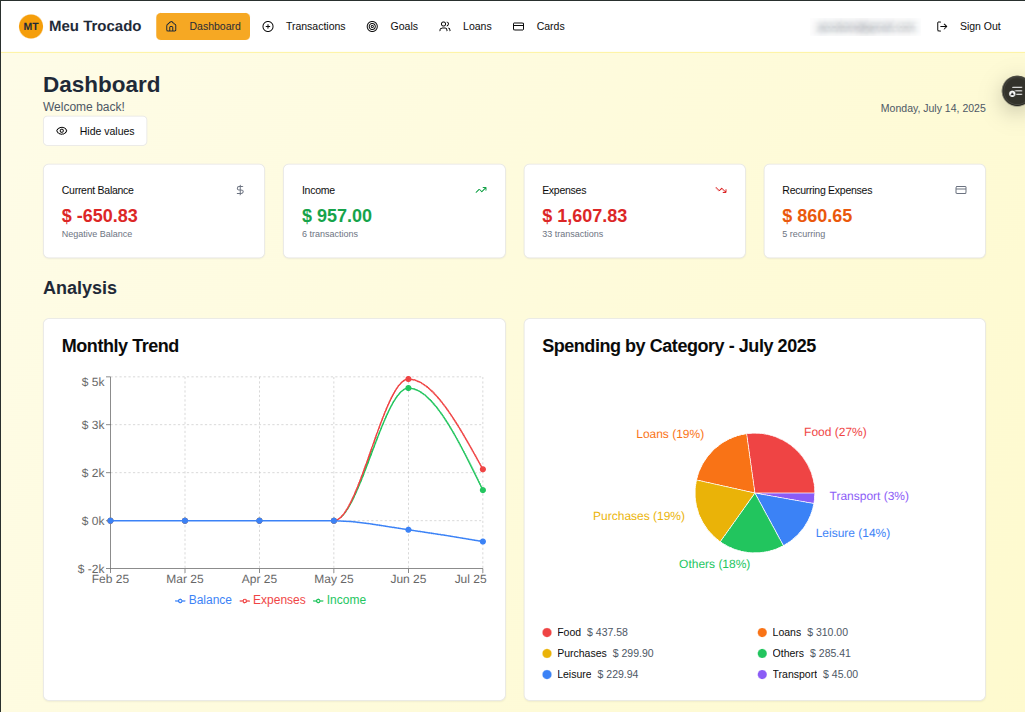Click the red Food slice of pie chart
This screenshot has height=712, width=1025.
[x=780, y=461]
